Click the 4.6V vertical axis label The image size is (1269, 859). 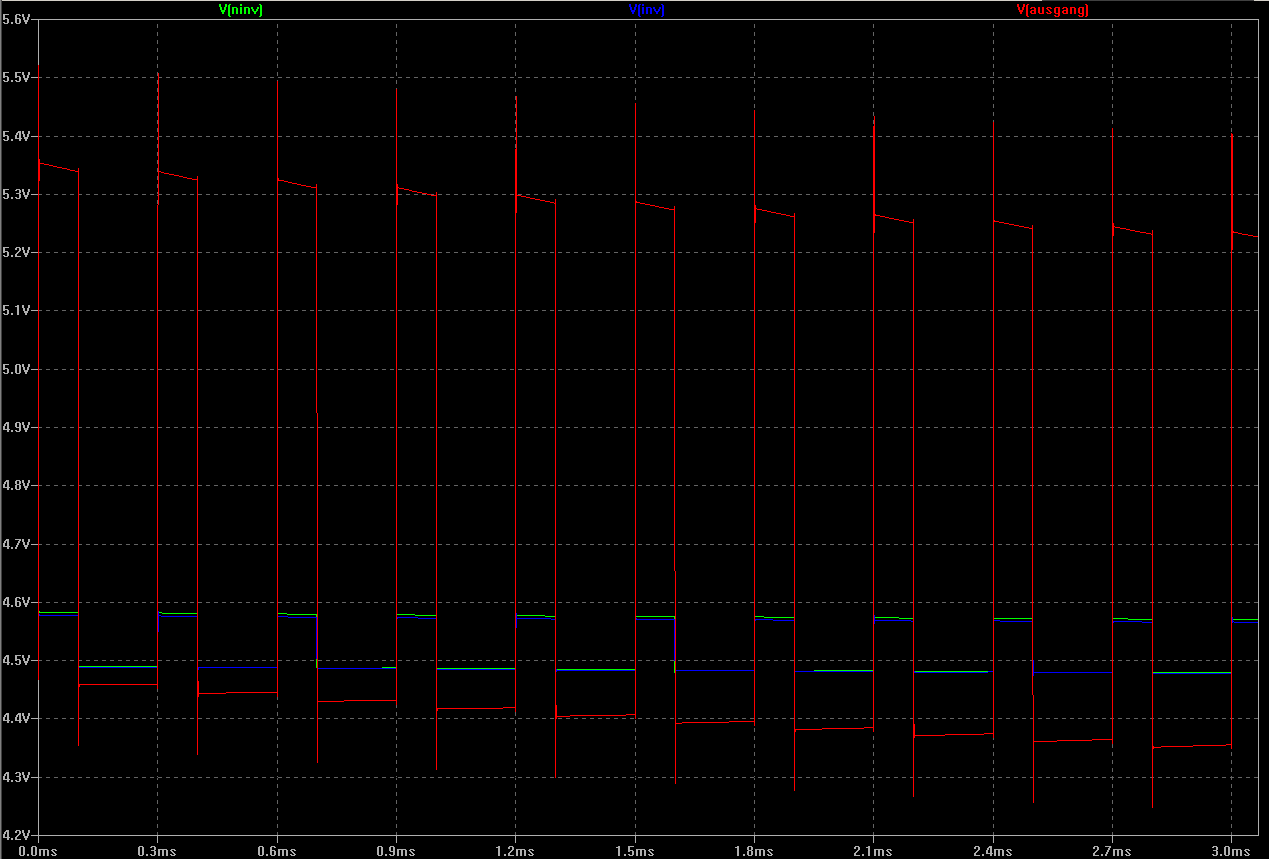tap(16, 602)
